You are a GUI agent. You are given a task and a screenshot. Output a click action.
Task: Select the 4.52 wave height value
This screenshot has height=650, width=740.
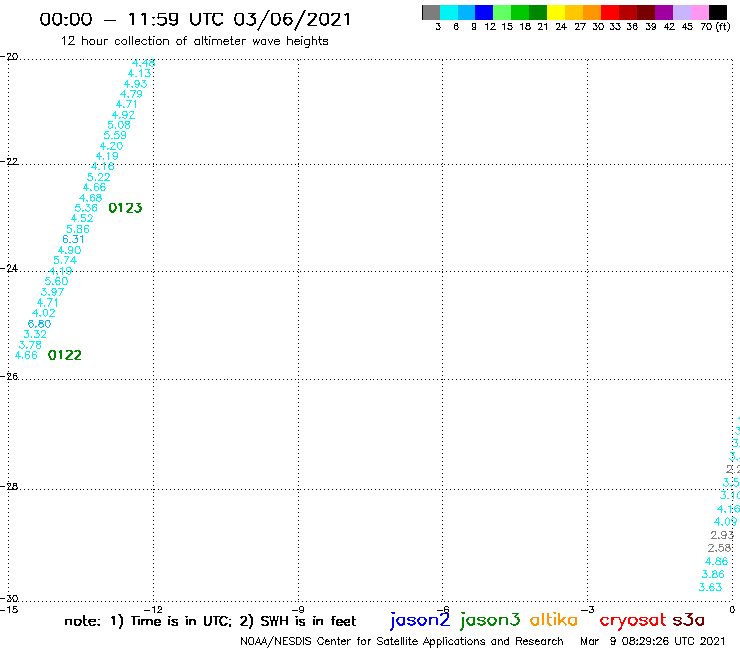click(x=82, y=219)
